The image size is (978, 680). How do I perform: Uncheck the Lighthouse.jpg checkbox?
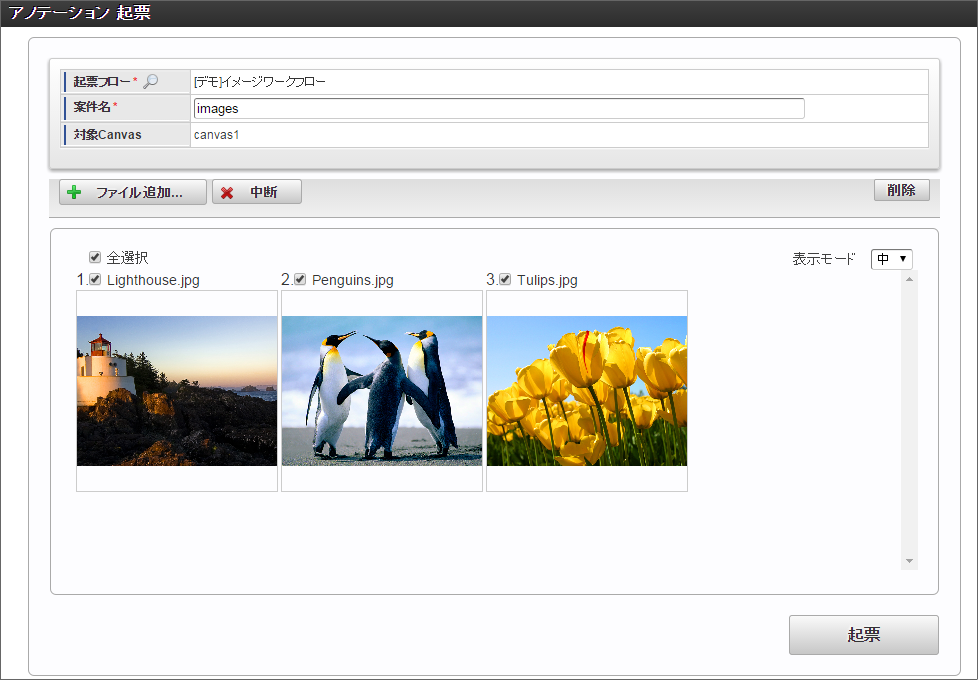(95, 279)
